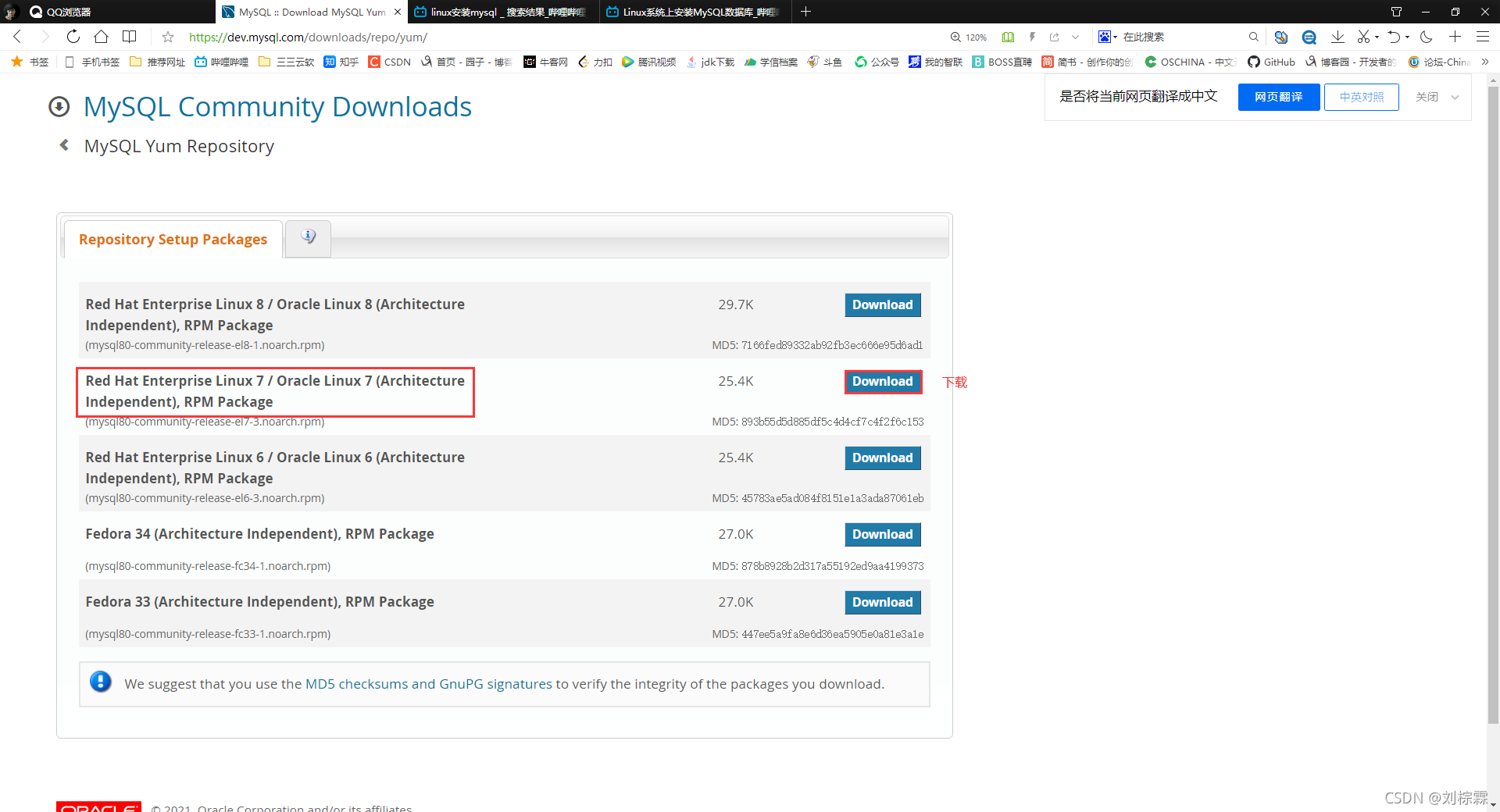
Task: Download the Enterprise Linux 7 RPM package
Action: click(x=882, y=381)
